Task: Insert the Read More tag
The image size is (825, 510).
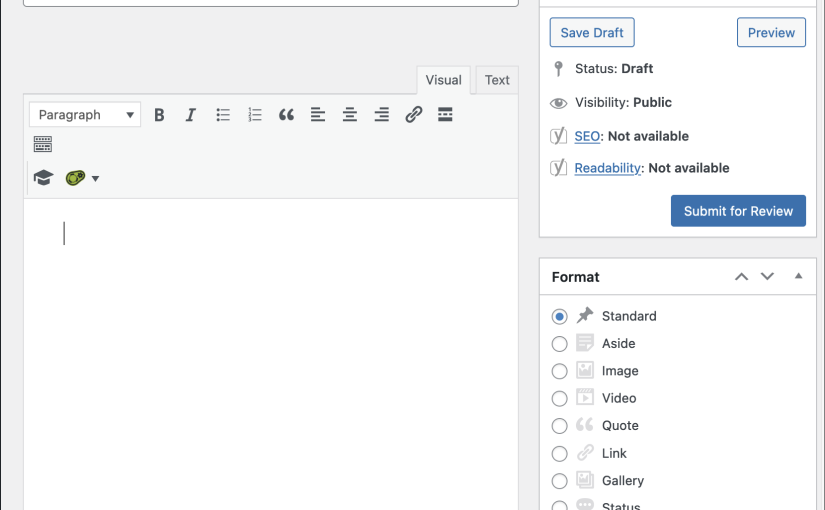Action: point(445,115)
